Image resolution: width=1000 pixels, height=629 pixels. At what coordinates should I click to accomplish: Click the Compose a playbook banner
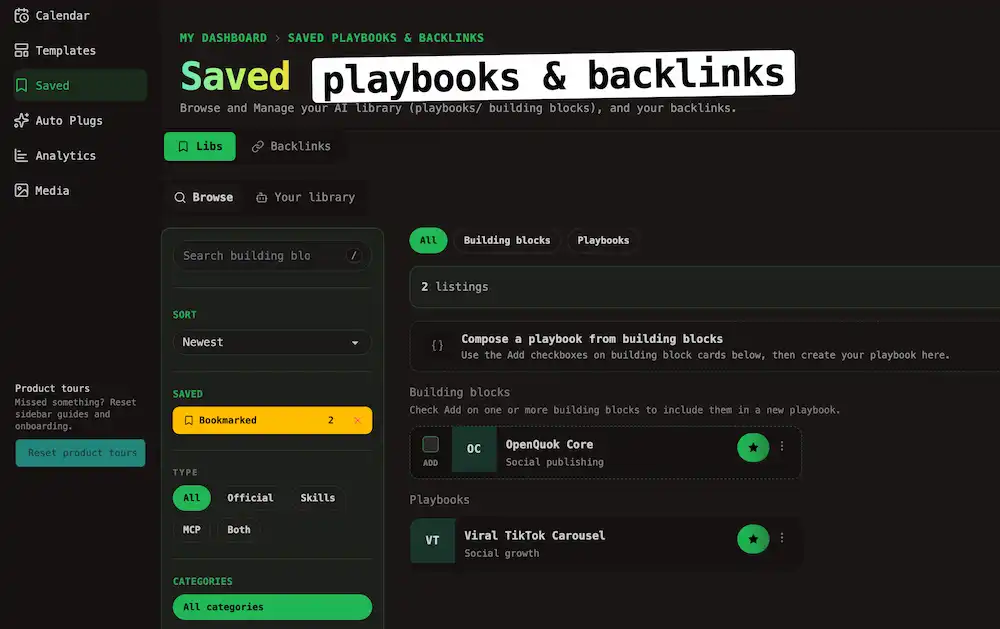click(x=705, y=346)
